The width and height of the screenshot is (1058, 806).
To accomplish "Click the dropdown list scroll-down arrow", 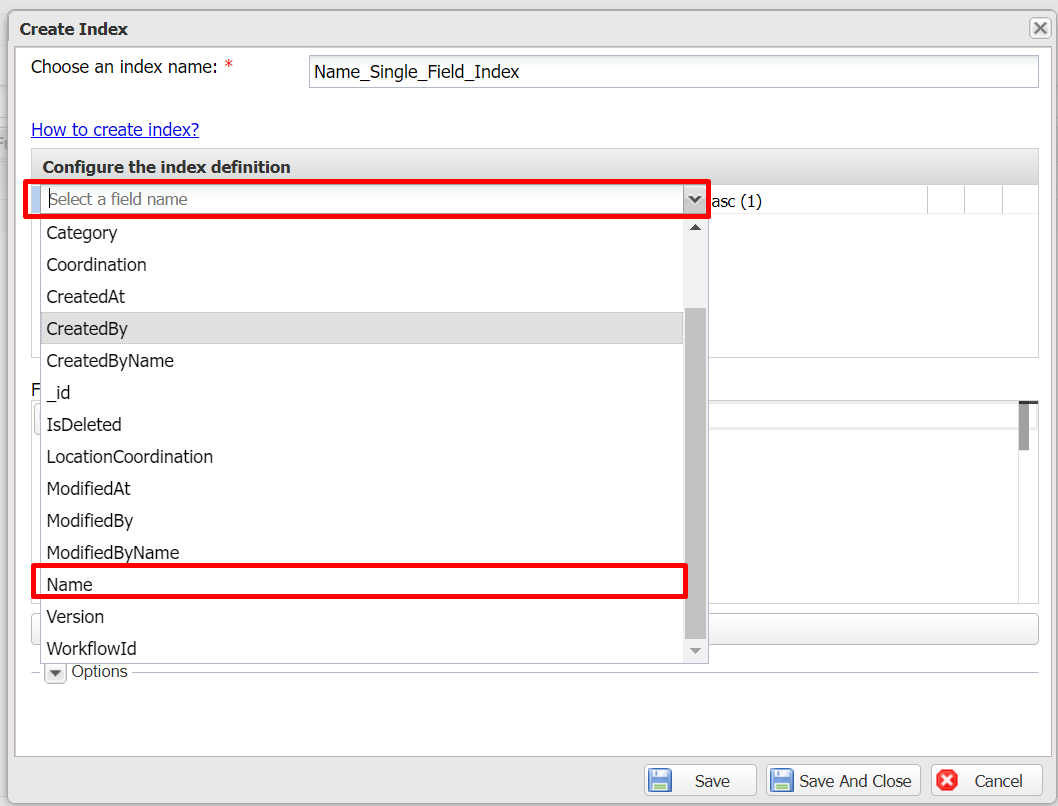I will coord(696,649).
